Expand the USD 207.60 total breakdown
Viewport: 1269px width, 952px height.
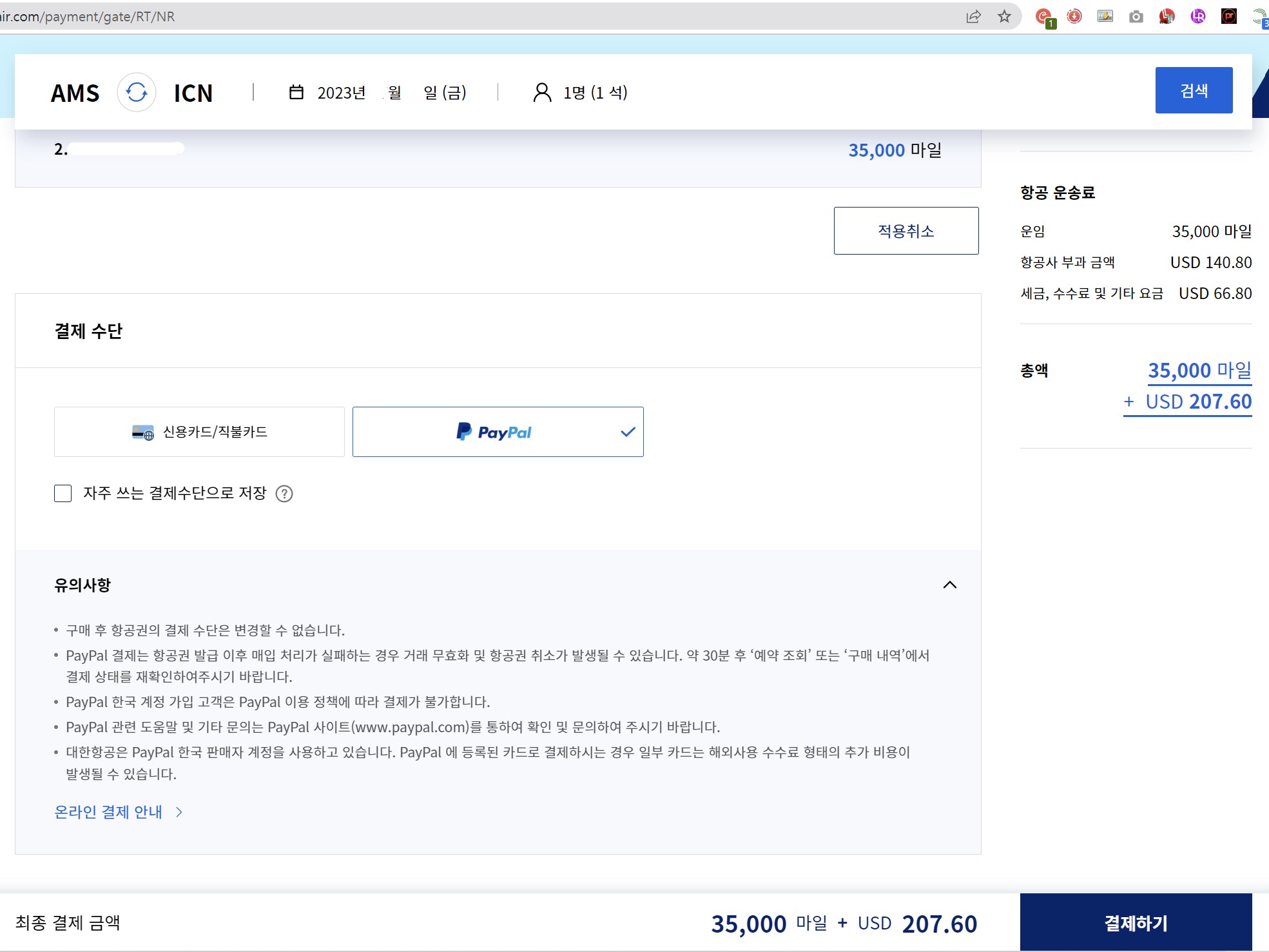(1187, 402)
